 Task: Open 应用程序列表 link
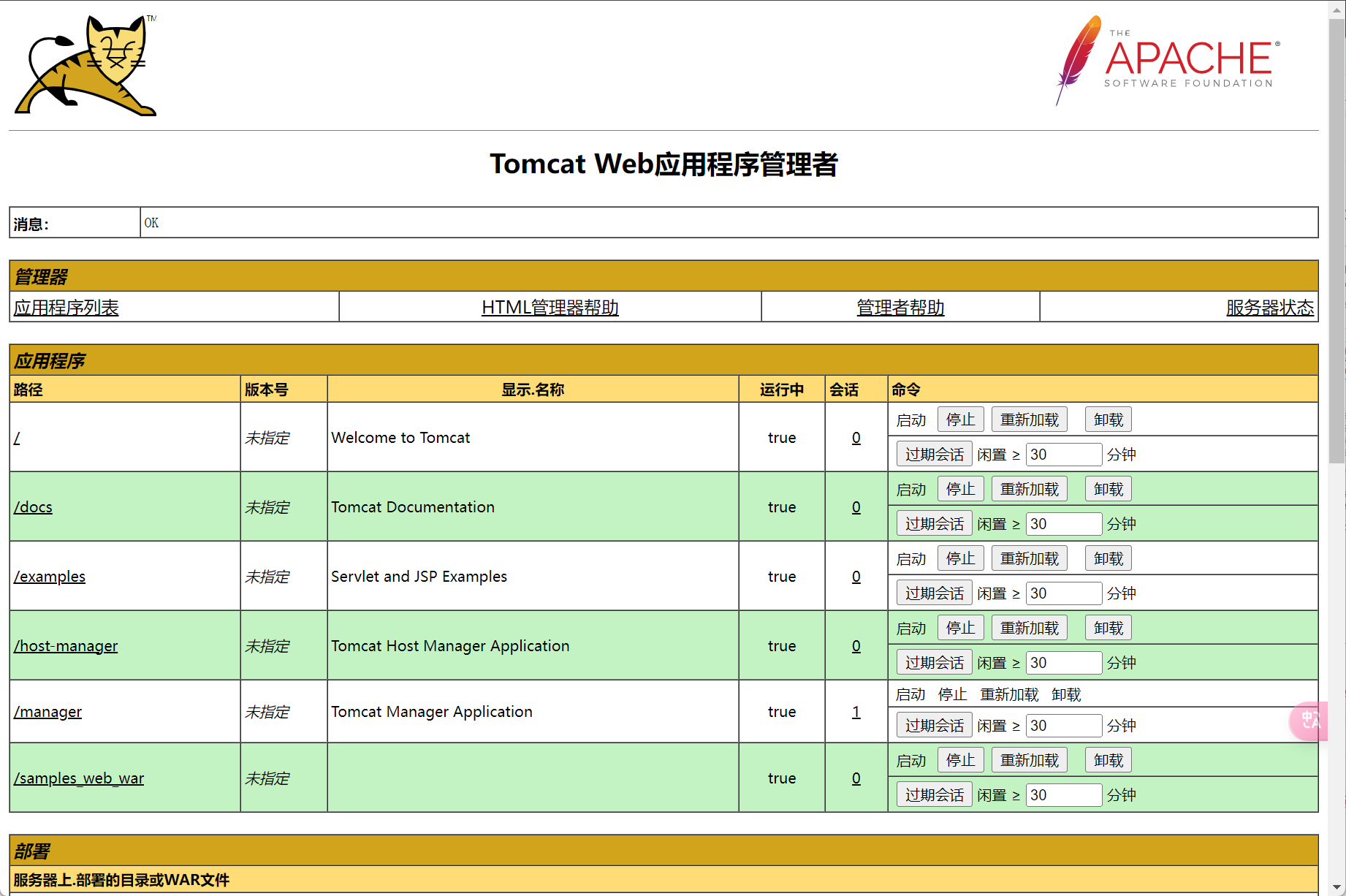66,308
